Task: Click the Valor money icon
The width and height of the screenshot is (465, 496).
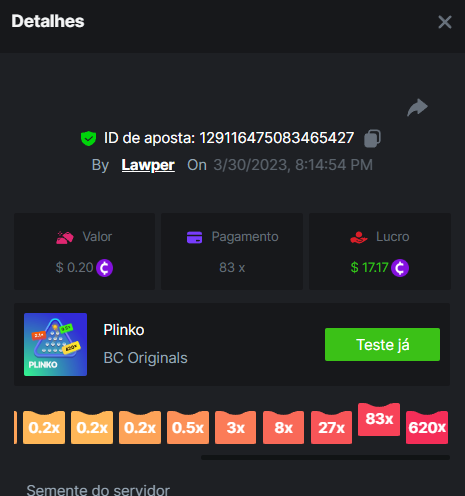Action: (65, 237)
